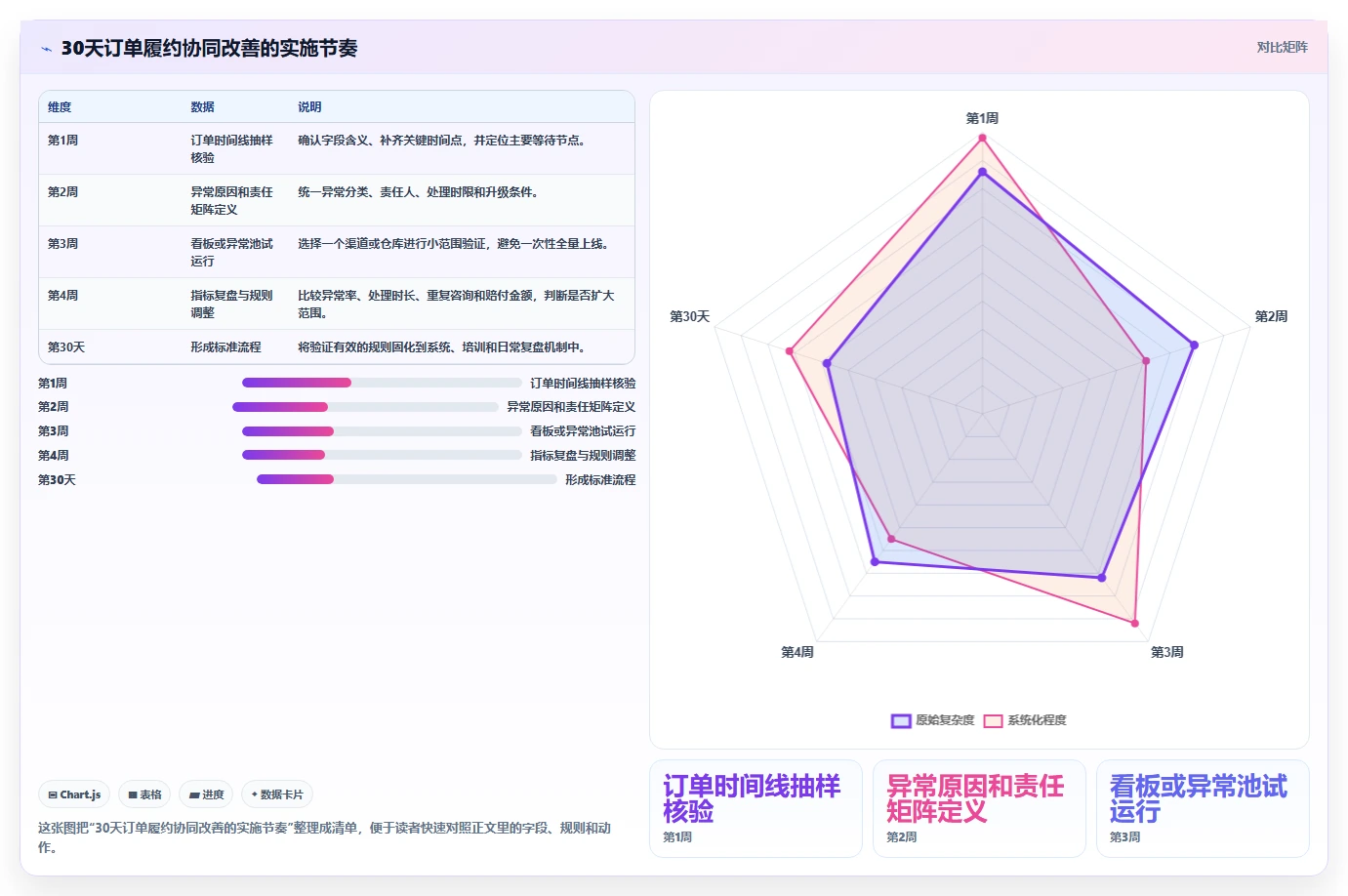
Task: Click the pink data point on 第4周 axis
Action: (x=891, y=539)
